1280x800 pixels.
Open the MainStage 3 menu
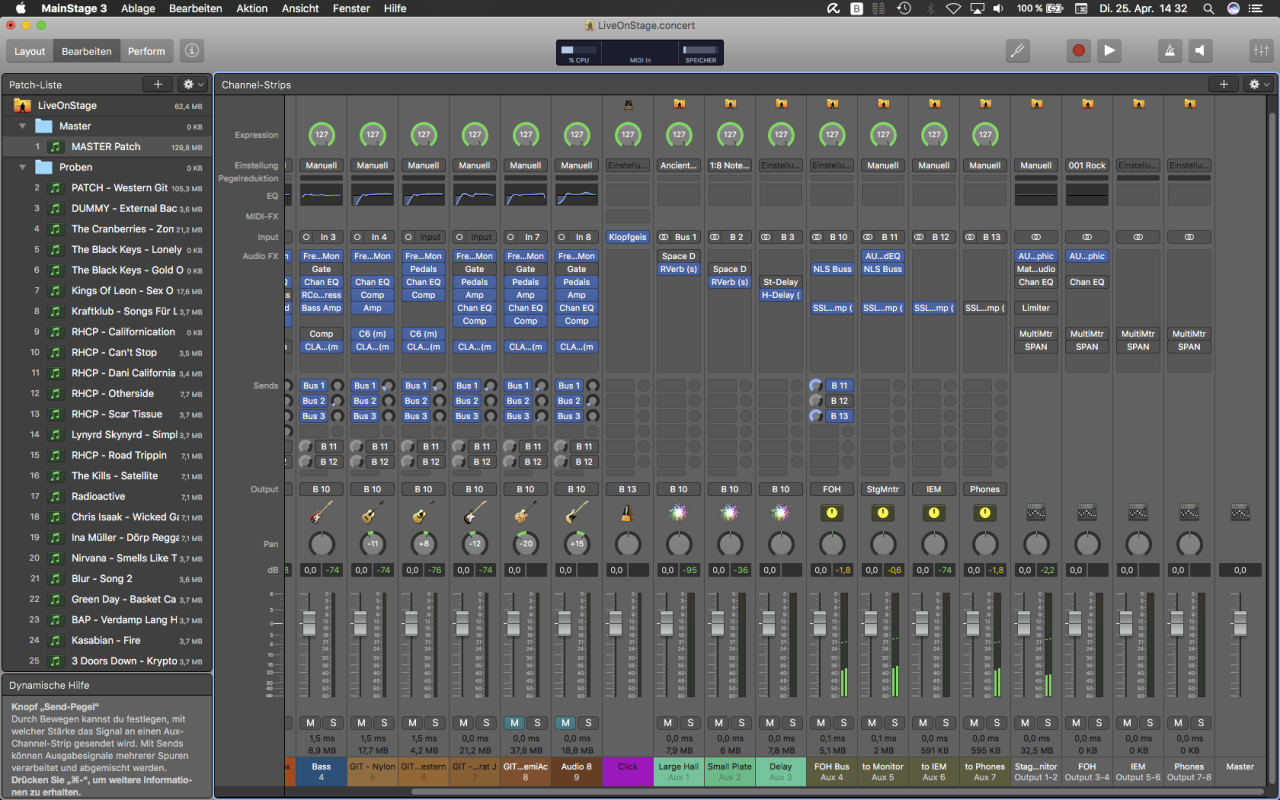click(x=74, y=8)
